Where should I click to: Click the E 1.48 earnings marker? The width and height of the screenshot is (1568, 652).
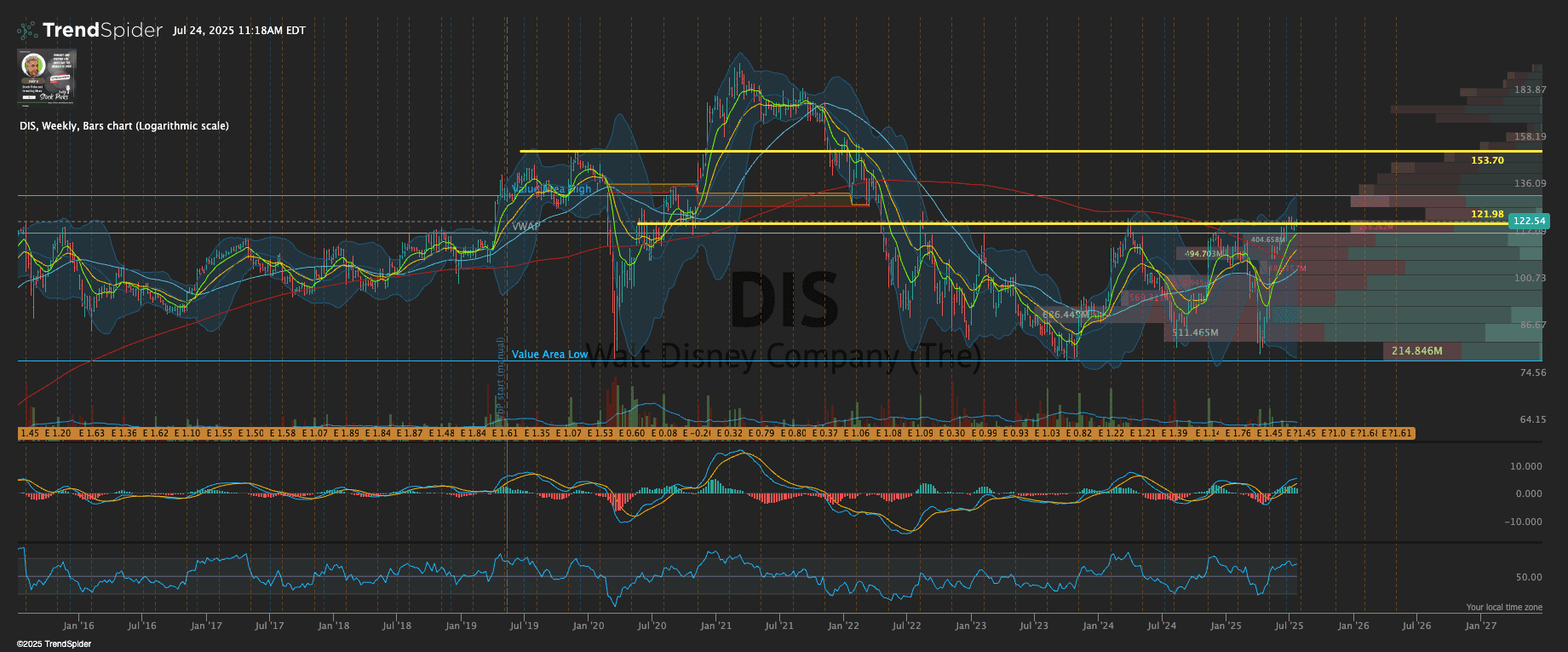click(x=442, y=433)
